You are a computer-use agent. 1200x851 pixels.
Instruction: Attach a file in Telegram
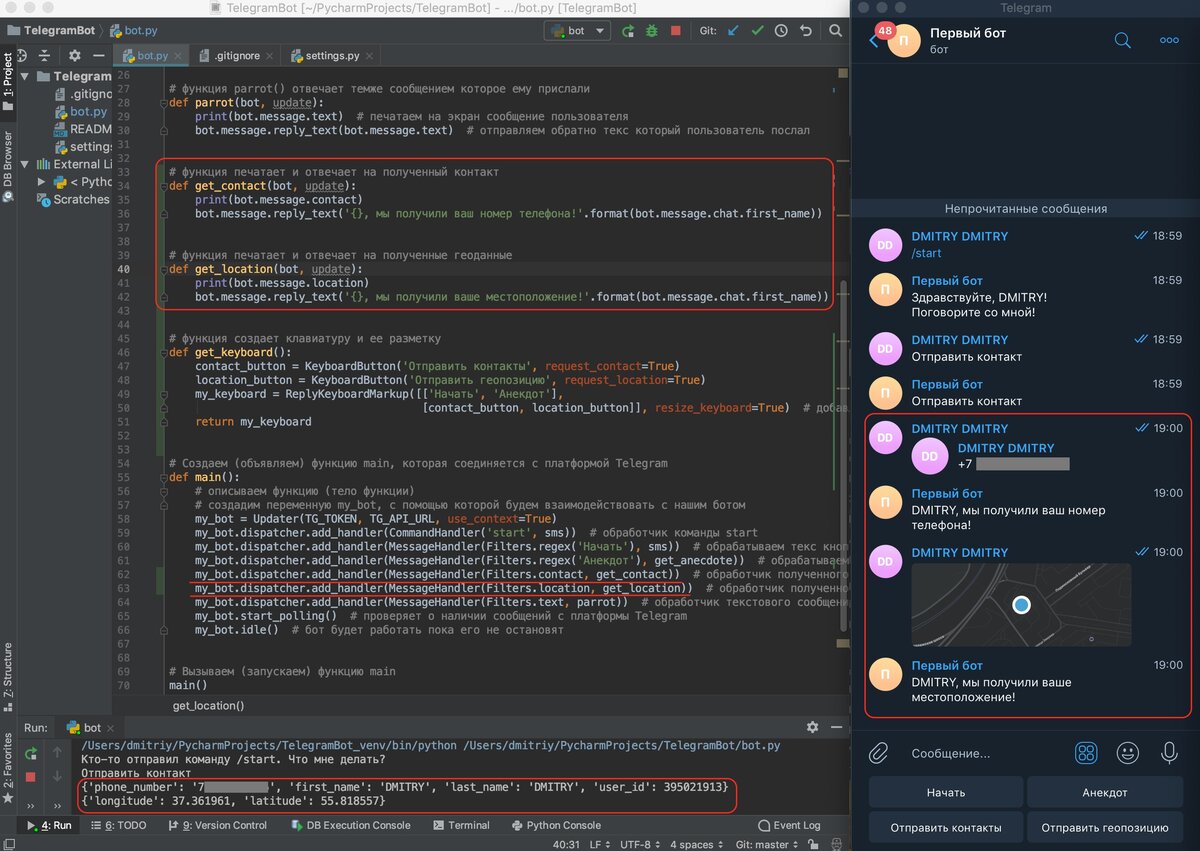(x=878, y=753)
